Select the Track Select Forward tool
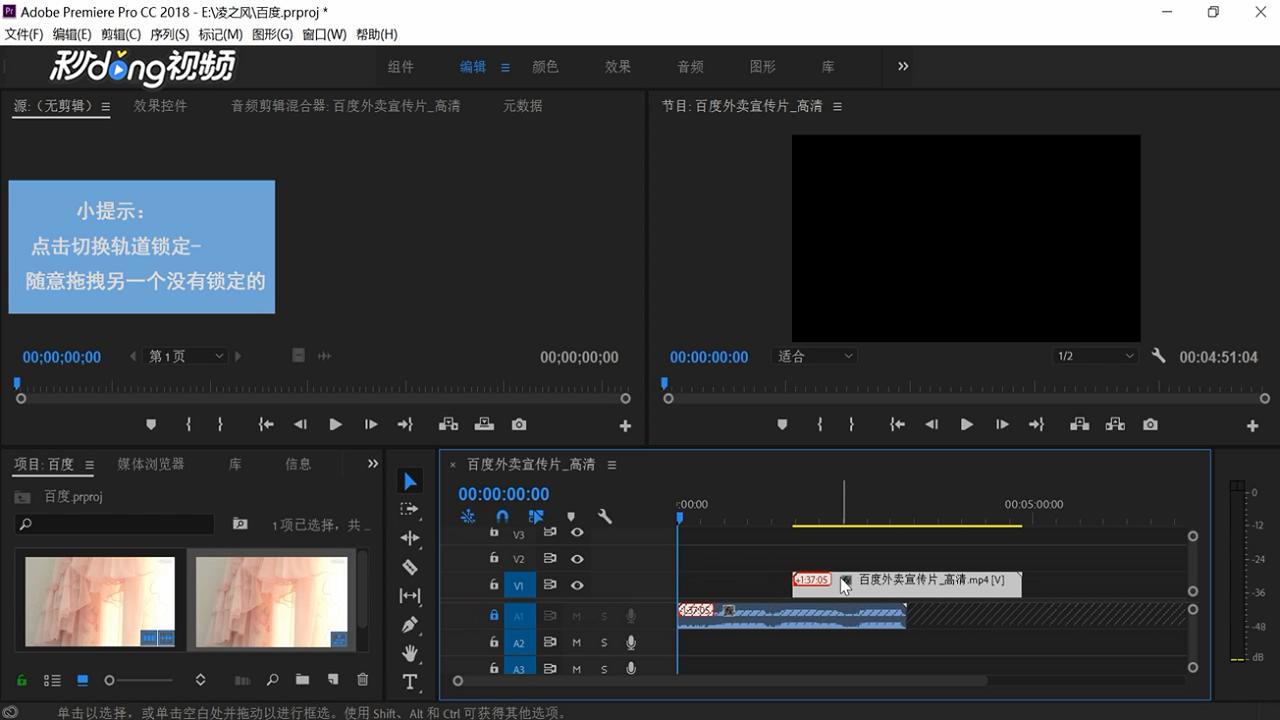1280x720 pixels. [410, 509]
